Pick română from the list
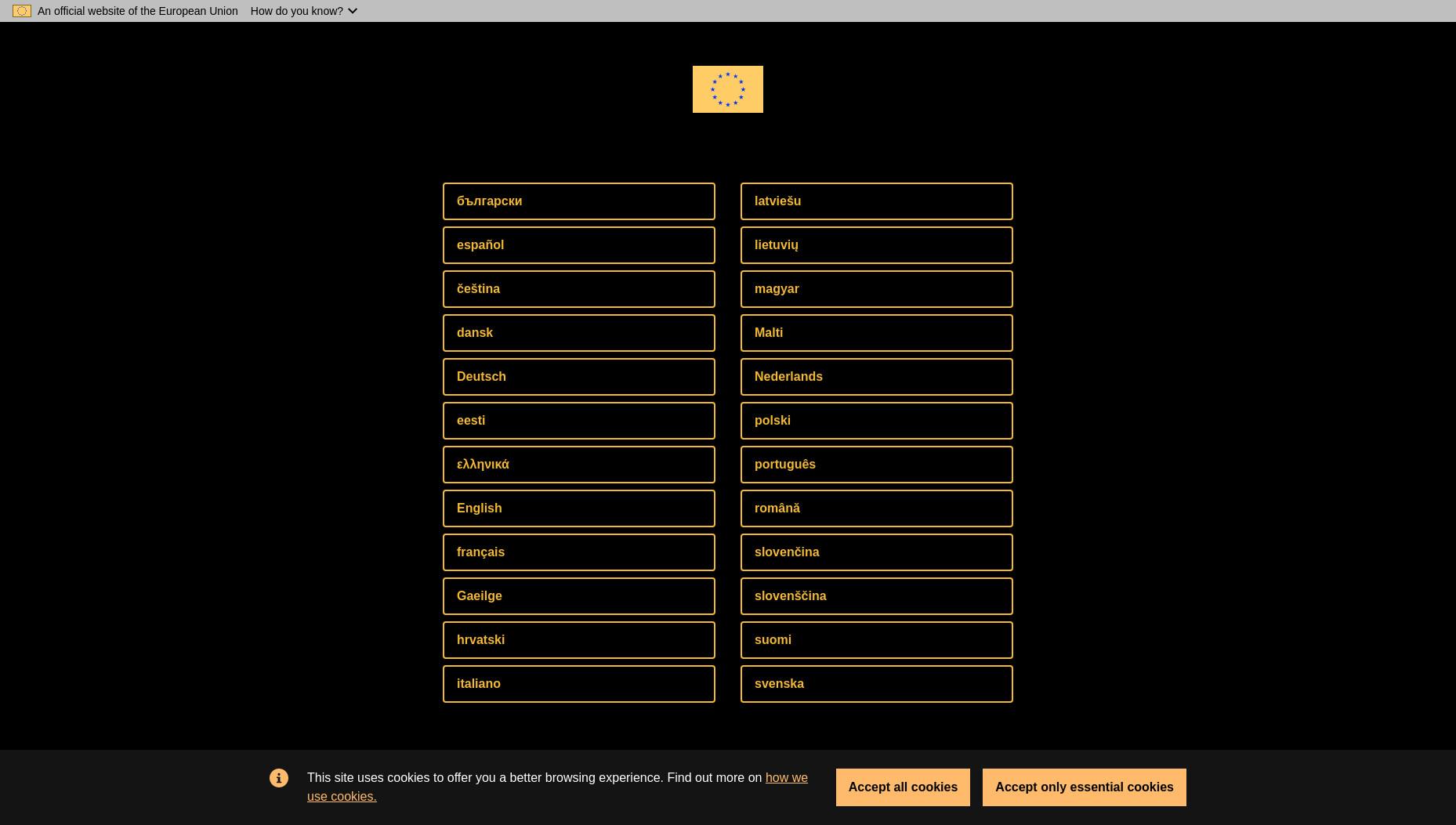Viewport: 1456px width, 825px height. tap(877, 508)
